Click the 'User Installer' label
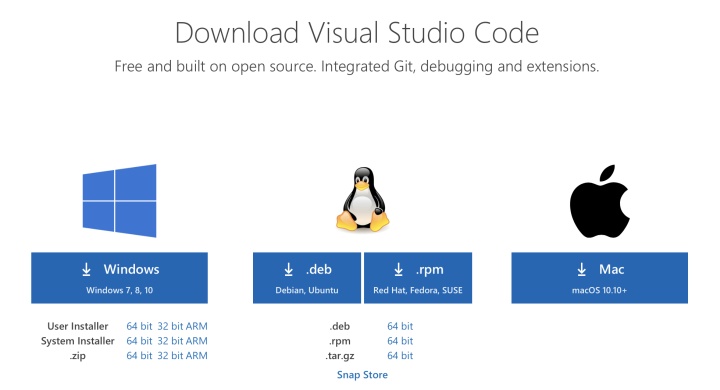Image resolution: width=720 pixels, height=390 pixels. pos(78,326)
